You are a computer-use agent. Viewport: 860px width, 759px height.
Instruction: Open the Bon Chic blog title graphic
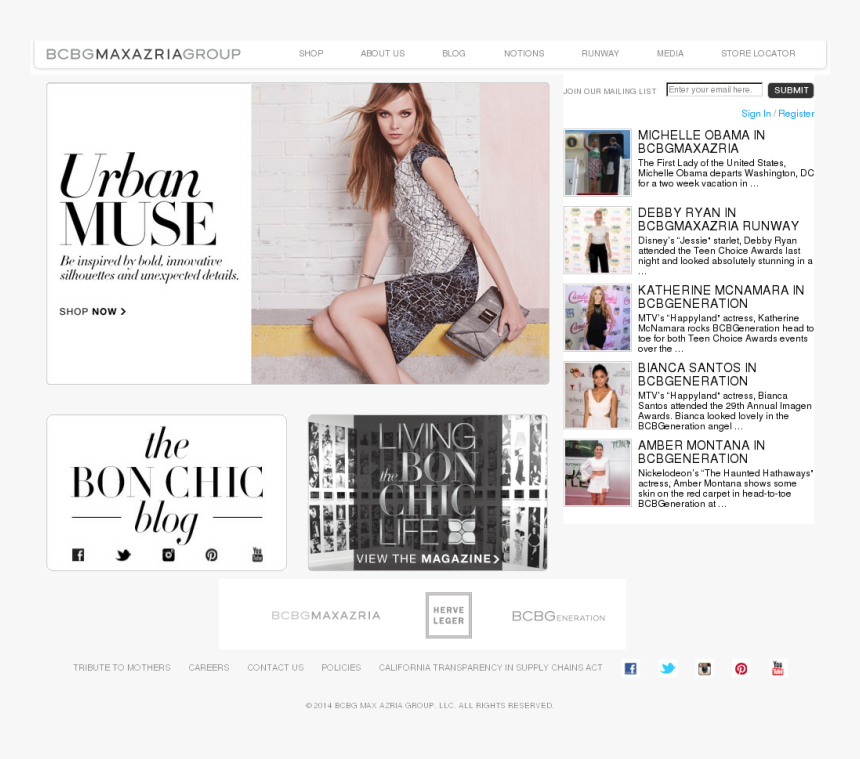pyautogui.click(x=167, y=484)
